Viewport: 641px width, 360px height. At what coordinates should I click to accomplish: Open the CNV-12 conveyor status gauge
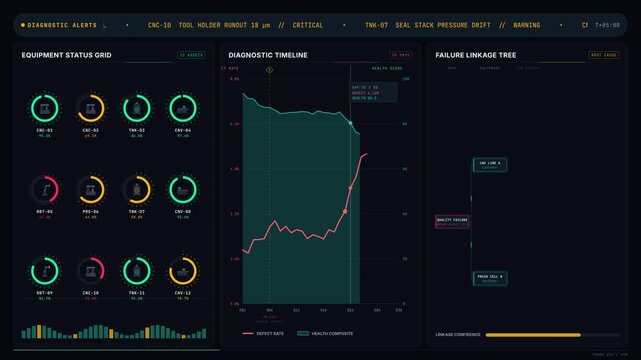(183, 271)
